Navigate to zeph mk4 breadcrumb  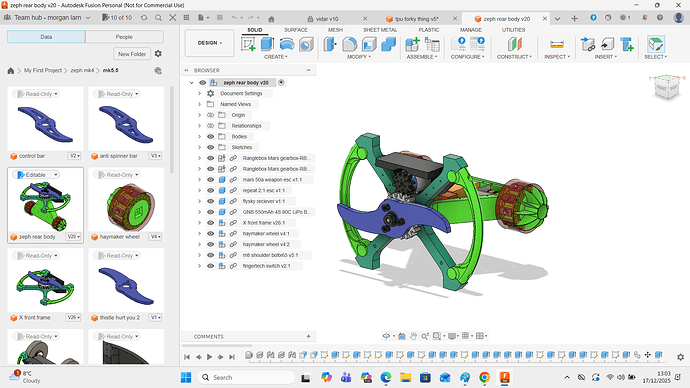click(82, 70)
